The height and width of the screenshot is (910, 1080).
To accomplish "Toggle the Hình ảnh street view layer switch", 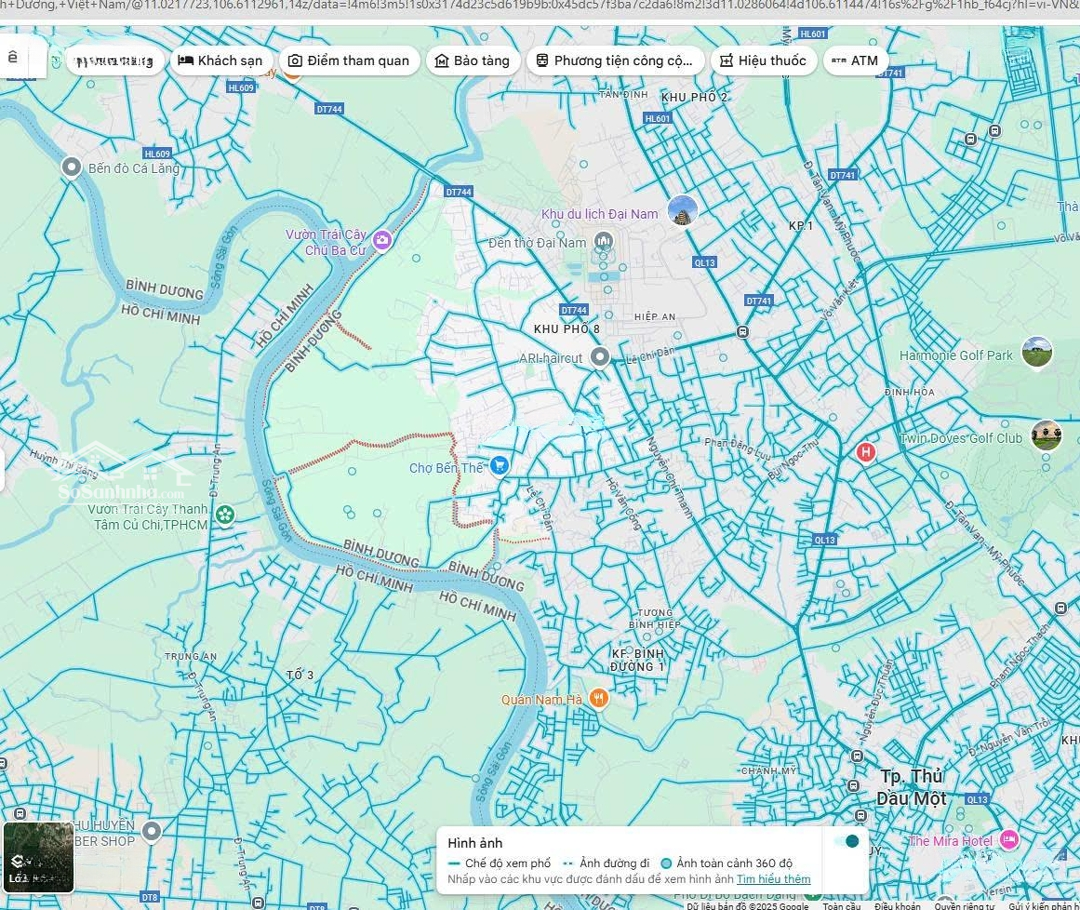I will (x=846, y=841).
